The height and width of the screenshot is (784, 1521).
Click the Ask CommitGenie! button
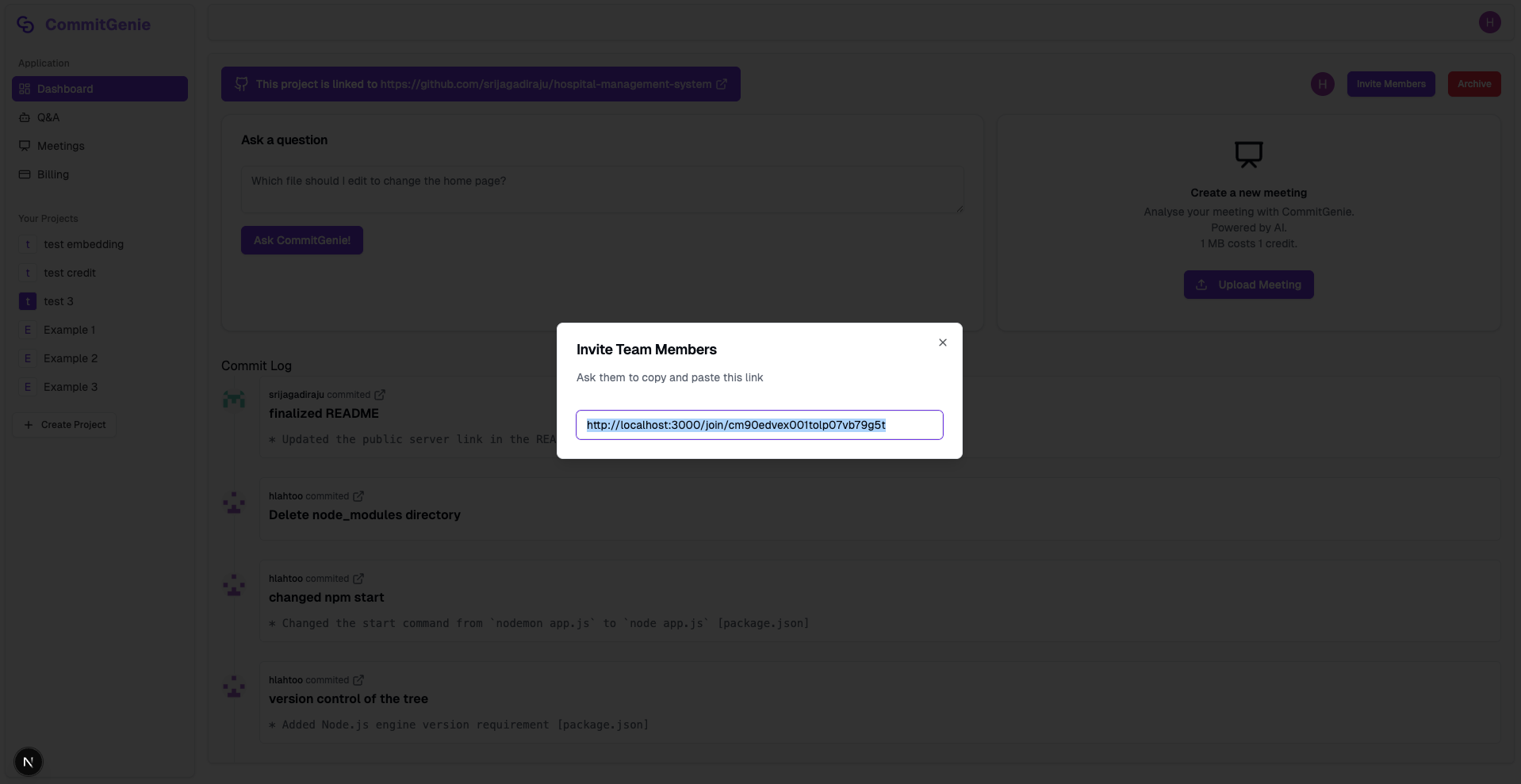[x=302, y=240]
